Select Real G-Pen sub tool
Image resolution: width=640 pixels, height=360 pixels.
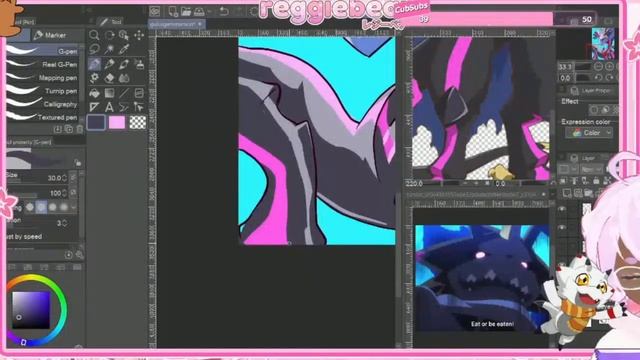42,64
